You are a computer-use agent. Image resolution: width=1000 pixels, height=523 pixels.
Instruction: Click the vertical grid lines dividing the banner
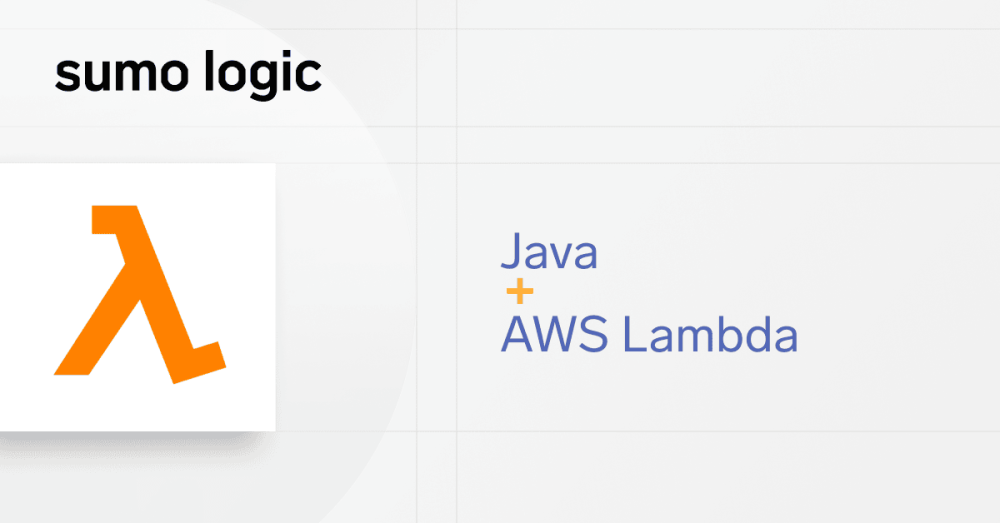coord(437,262)
